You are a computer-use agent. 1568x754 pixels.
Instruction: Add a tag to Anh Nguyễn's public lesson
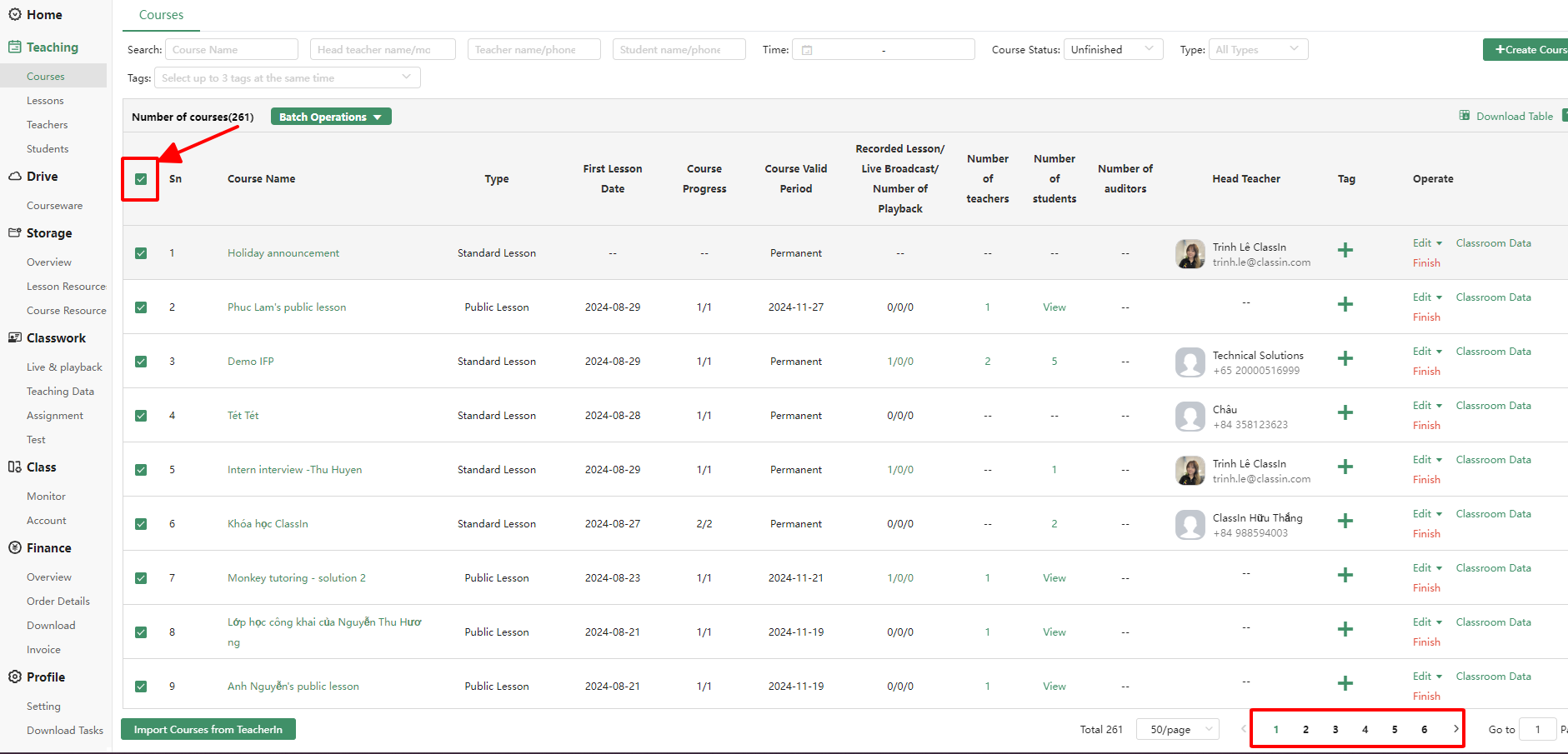(1345, 683)
